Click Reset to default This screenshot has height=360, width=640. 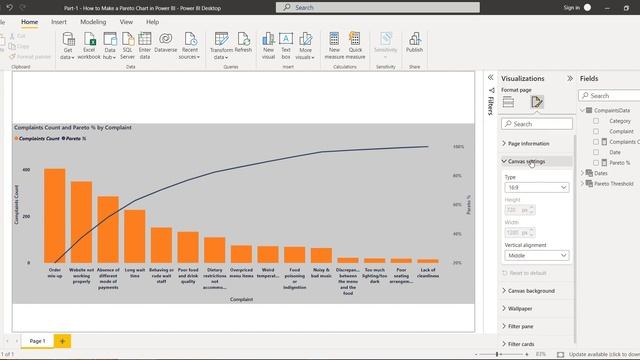coord(524,273)
